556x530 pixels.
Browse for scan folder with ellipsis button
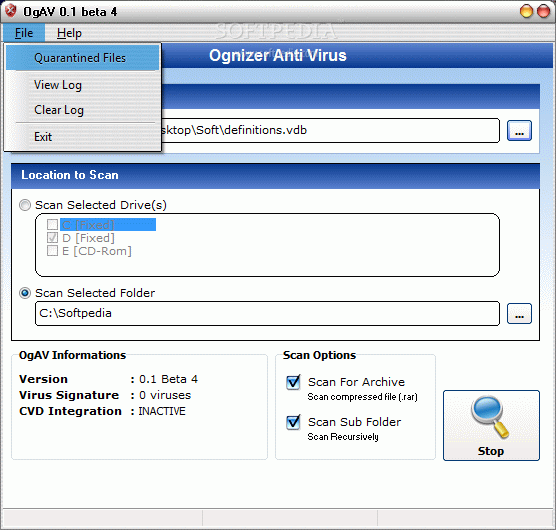[519, 314]
